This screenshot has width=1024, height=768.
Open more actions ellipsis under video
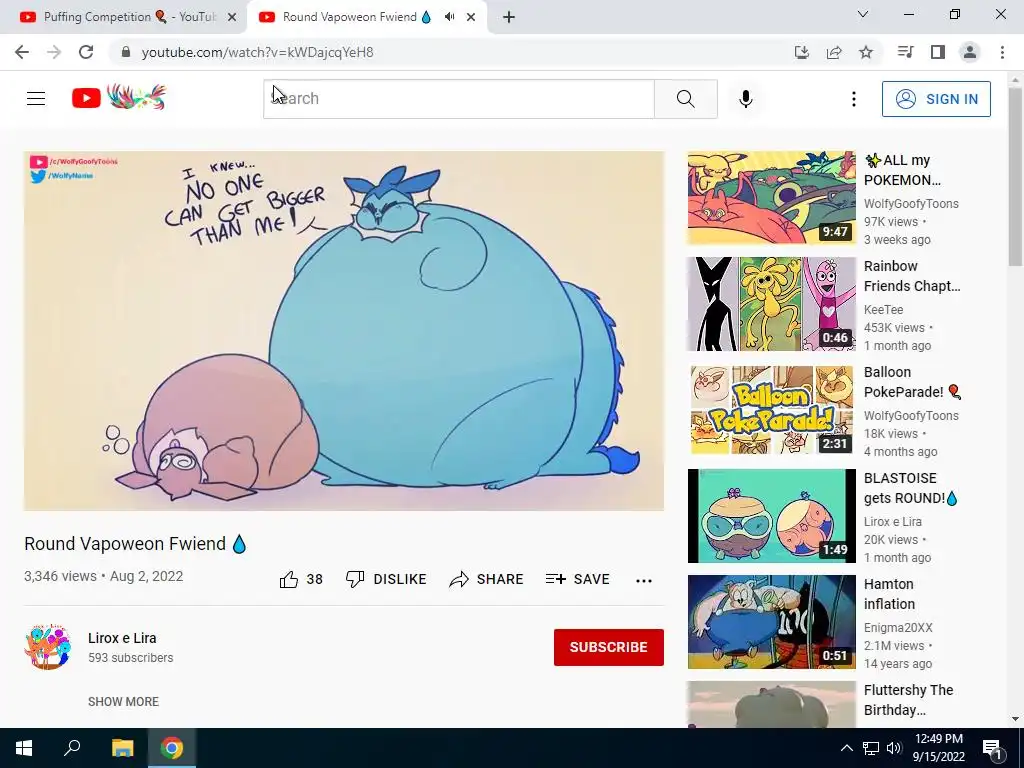pos(644,580)
